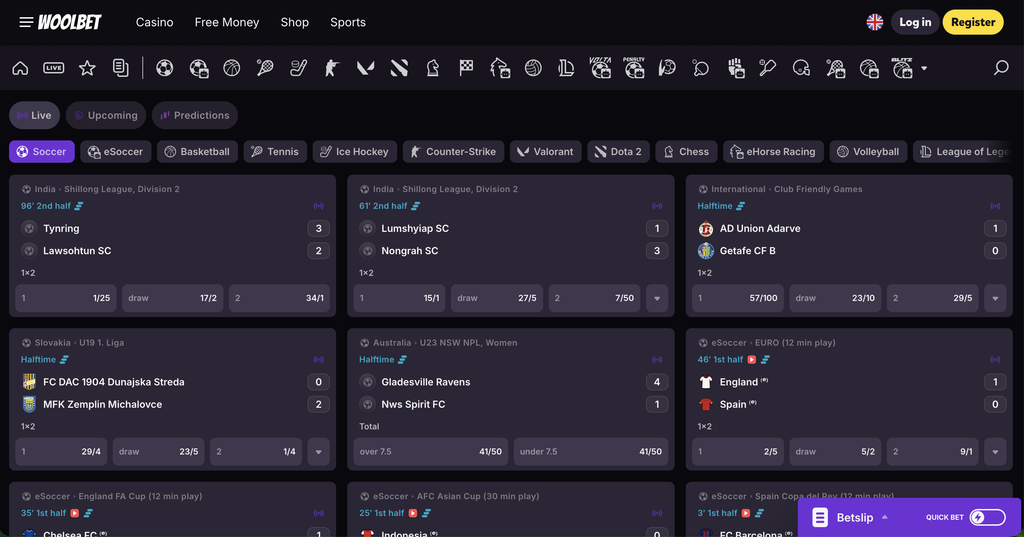Expand more sports arrow in the icon bar
This screenshot has height=537, width=1024.
coord(924,68)
